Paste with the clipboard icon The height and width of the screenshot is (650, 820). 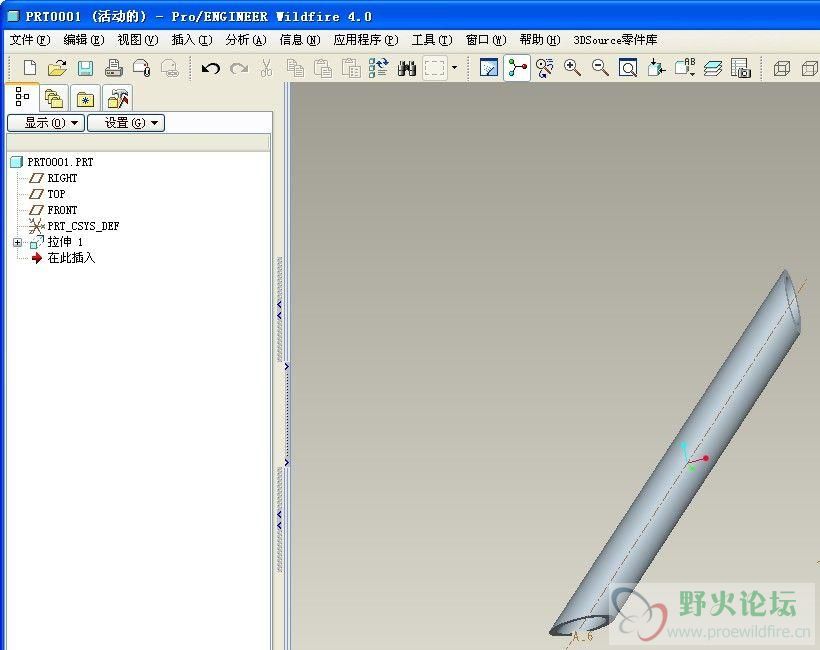click(323, 68)
